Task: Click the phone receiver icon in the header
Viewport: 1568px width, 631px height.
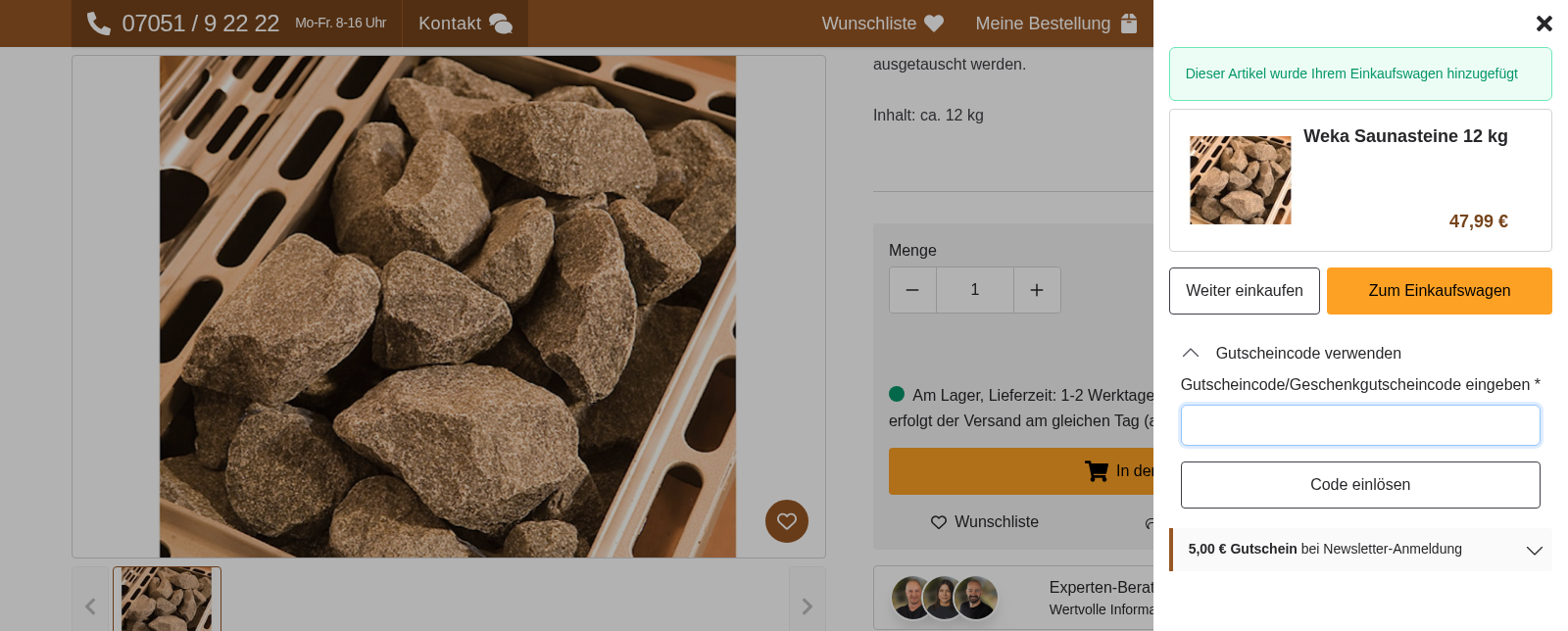Action: 97,23
